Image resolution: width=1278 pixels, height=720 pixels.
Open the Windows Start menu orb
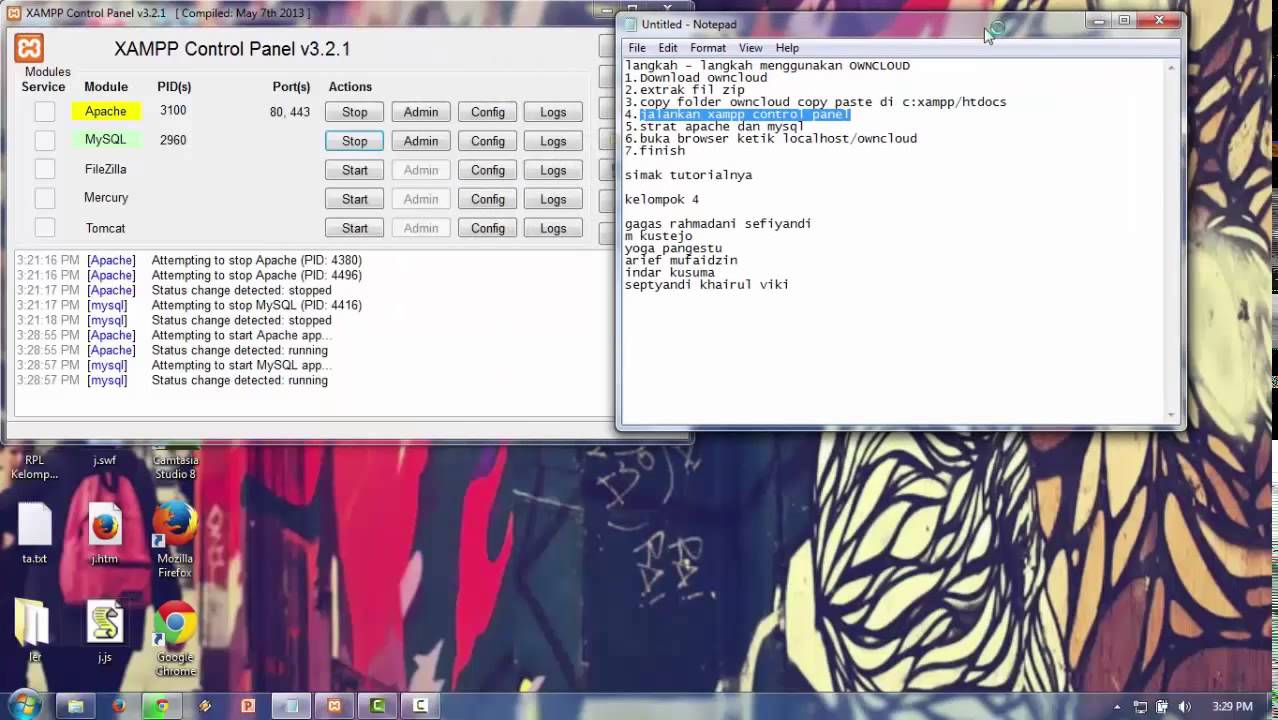click(23, 705)
